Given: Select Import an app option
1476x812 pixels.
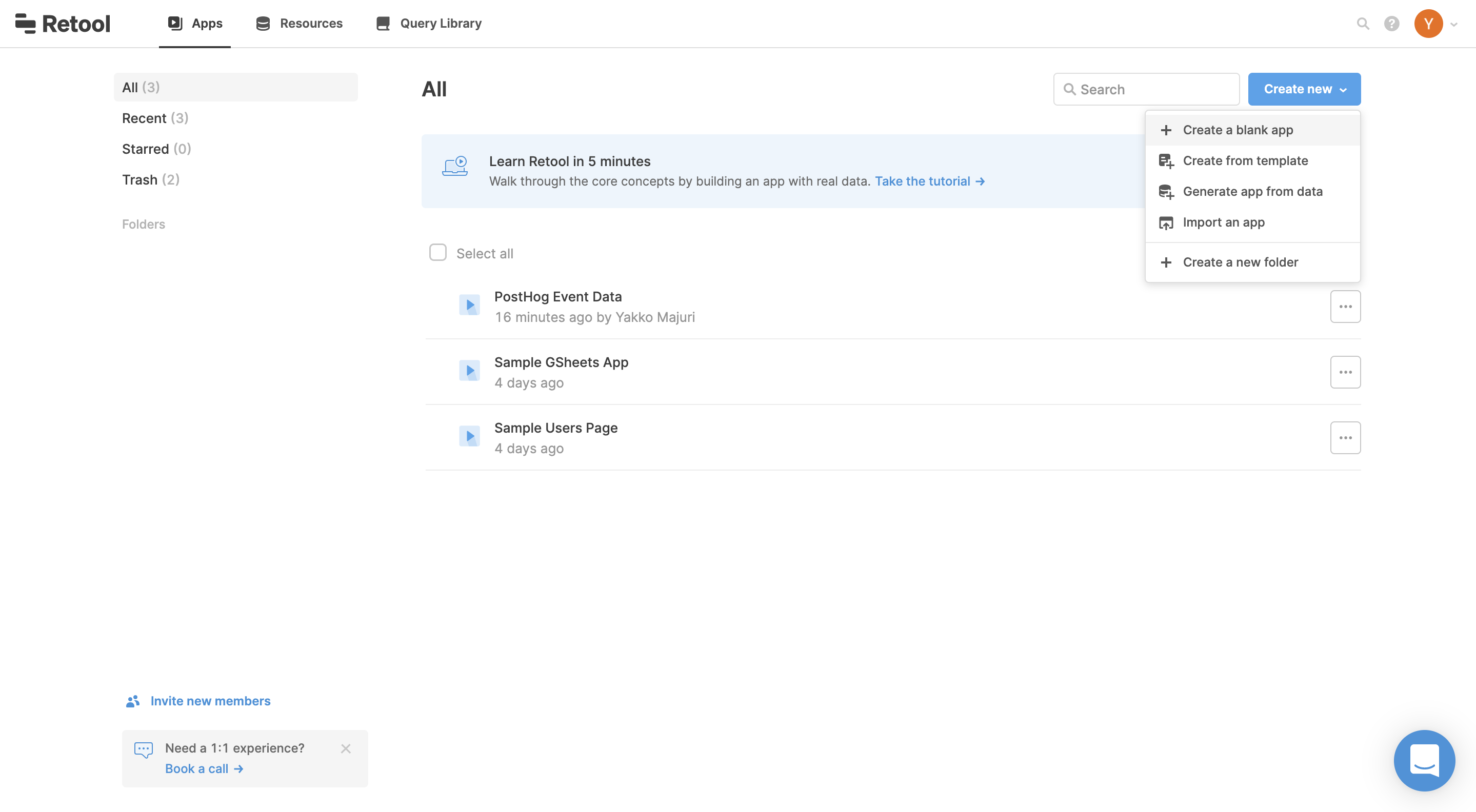Looking at the screenshot, I should 1223,222.
